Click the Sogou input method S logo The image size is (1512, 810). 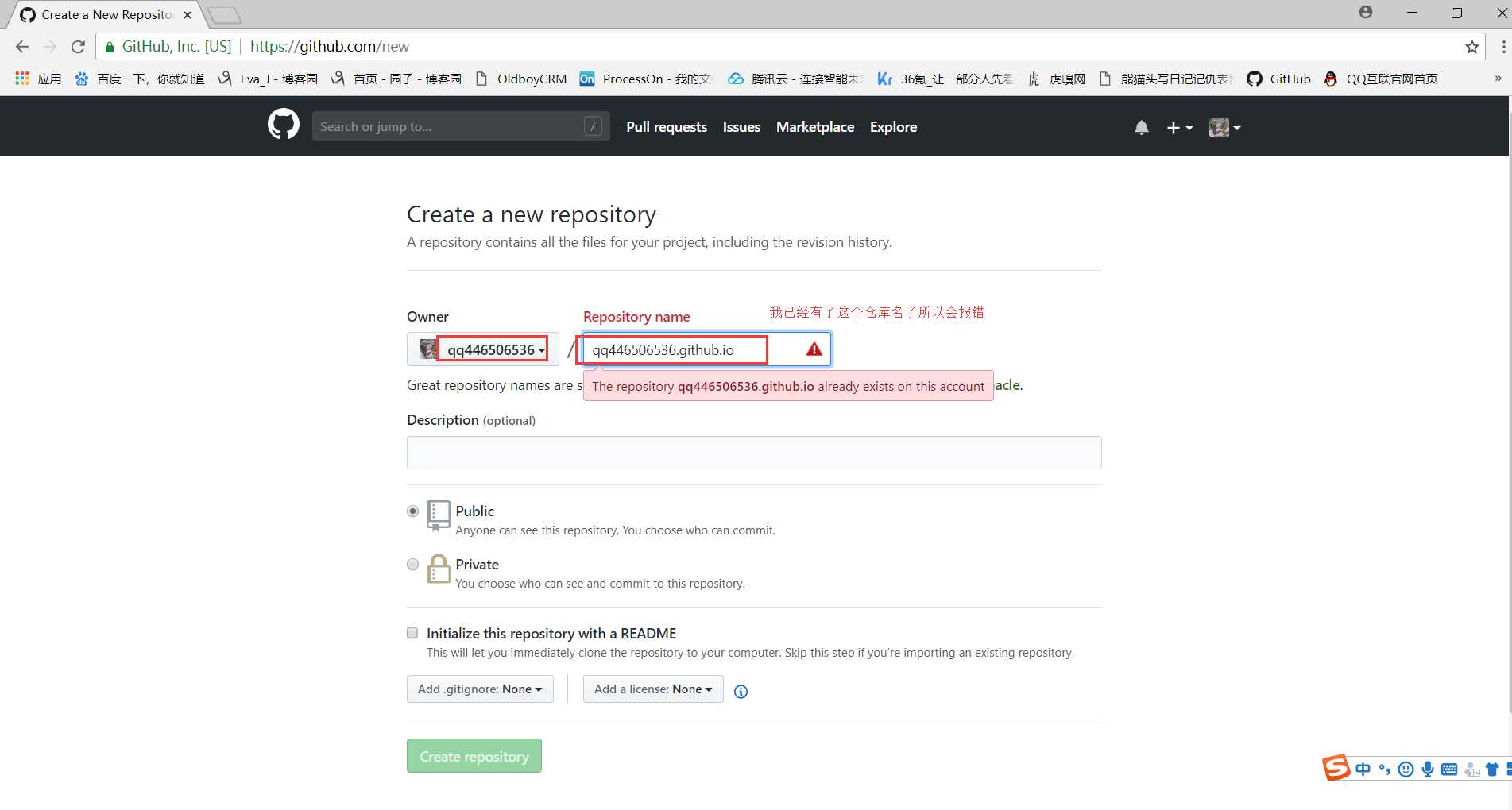coord(1336,767)
